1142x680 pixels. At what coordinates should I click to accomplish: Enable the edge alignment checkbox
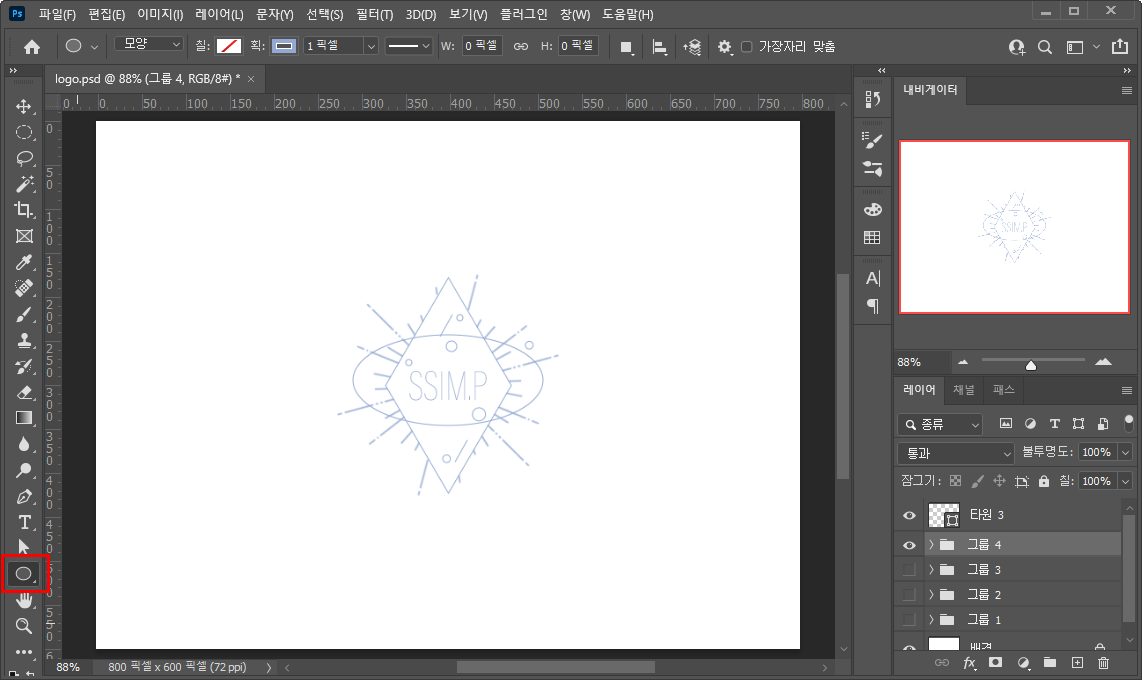click(x=747, y=47)
